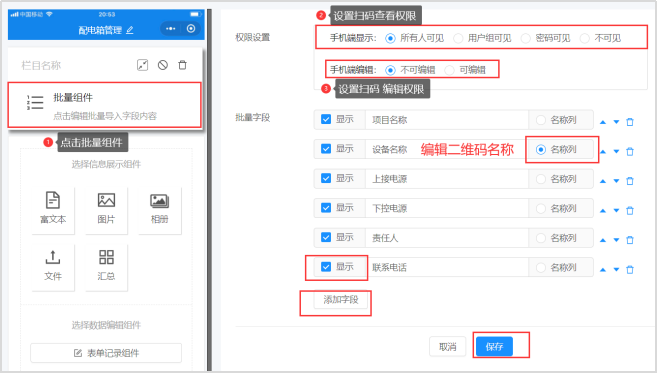Toggle the 显示 checkbox for 下控电源
This screenshot has height=373, width=657.
[x=326, y=208]
